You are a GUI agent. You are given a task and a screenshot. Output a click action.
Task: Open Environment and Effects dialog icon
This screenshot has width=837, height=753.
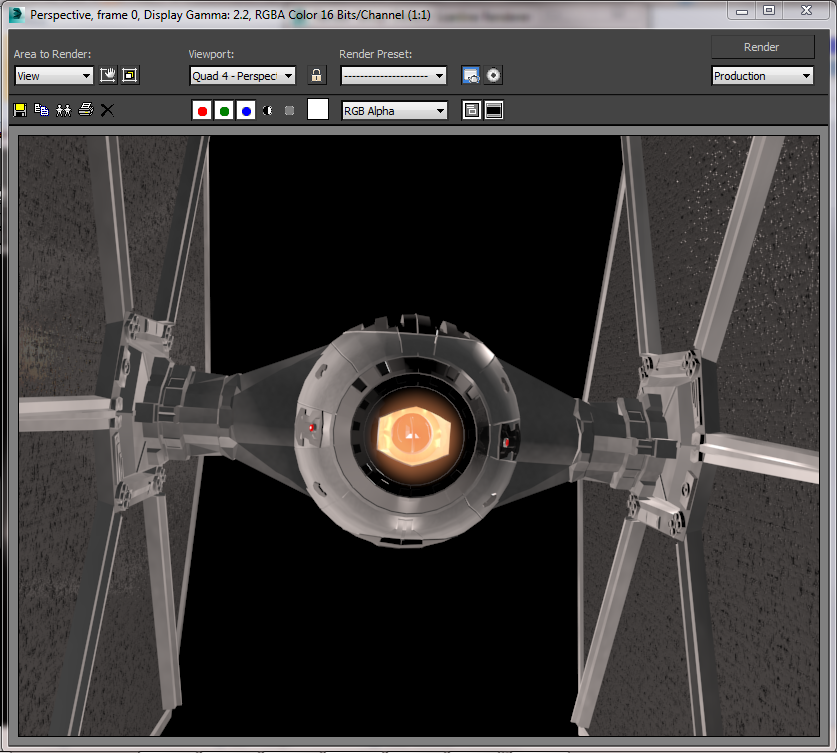pos(493,75)
